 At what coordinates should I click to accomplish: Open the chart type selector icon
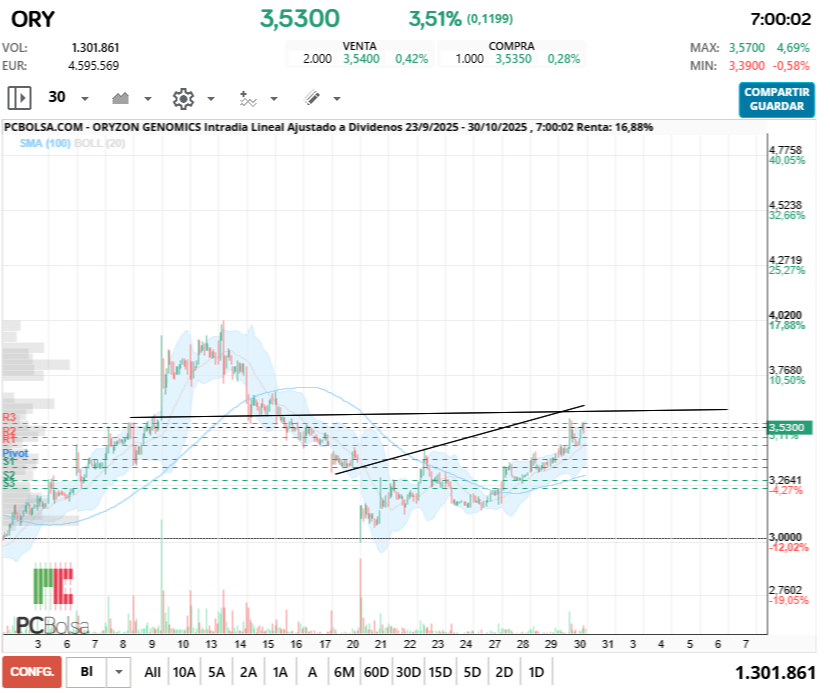click(122, 98)
